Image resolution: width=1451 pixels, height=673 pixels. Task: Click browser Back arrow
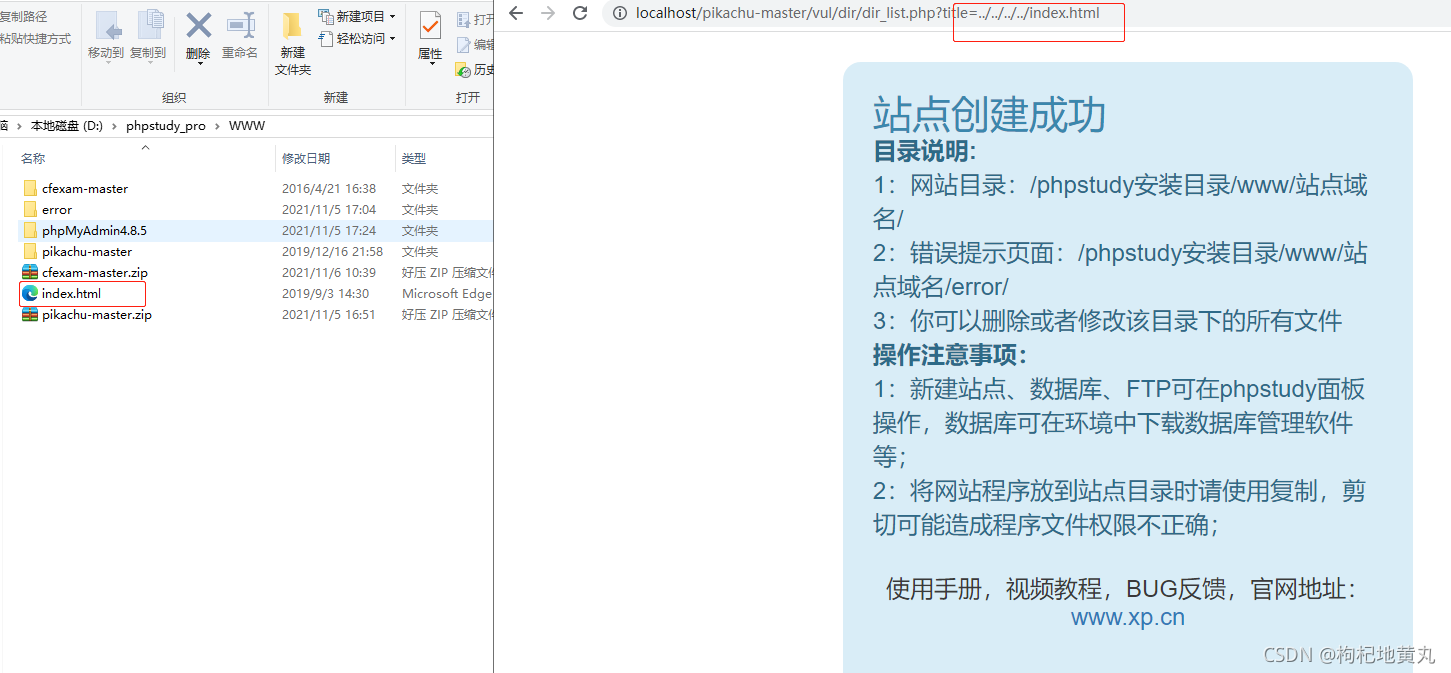pyautogui.click(x=516, y=13)
